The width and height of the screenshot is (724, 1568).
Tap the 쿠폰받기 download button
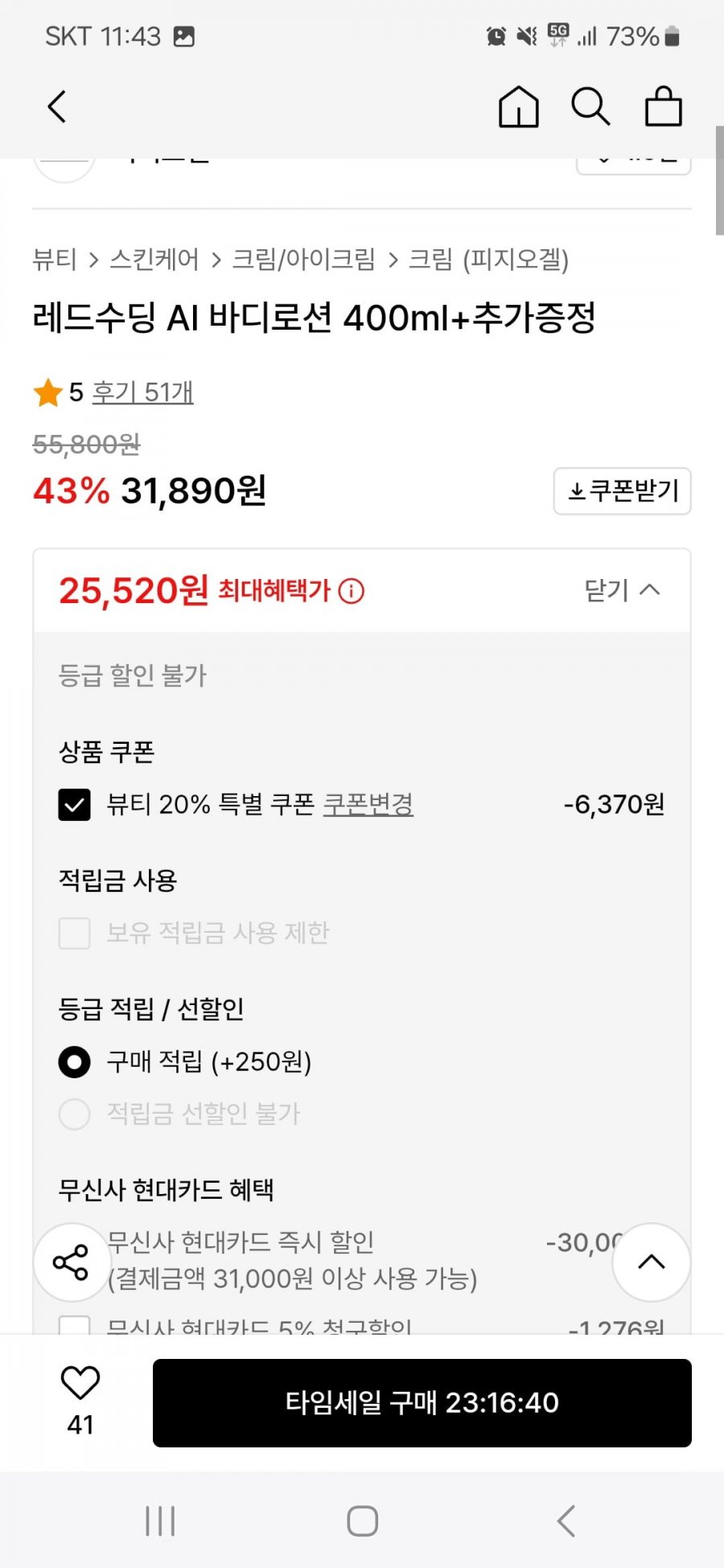coord(623,491)
